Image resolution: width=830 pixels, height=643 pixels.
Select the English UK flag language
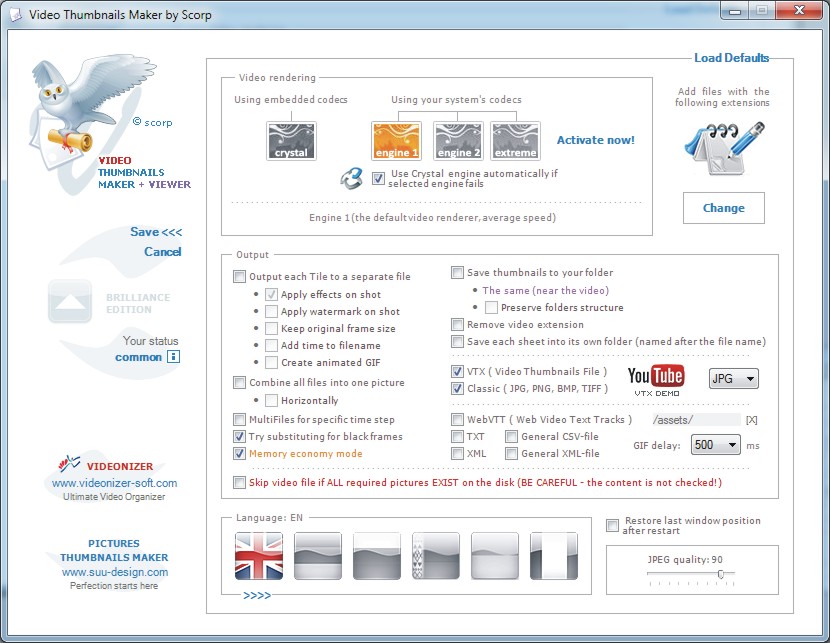[259, 556]
